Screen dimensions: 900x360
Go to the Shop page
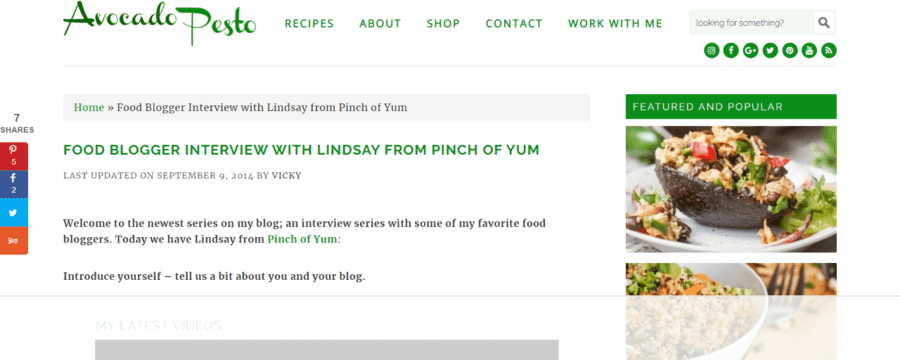tap(443, 24)
